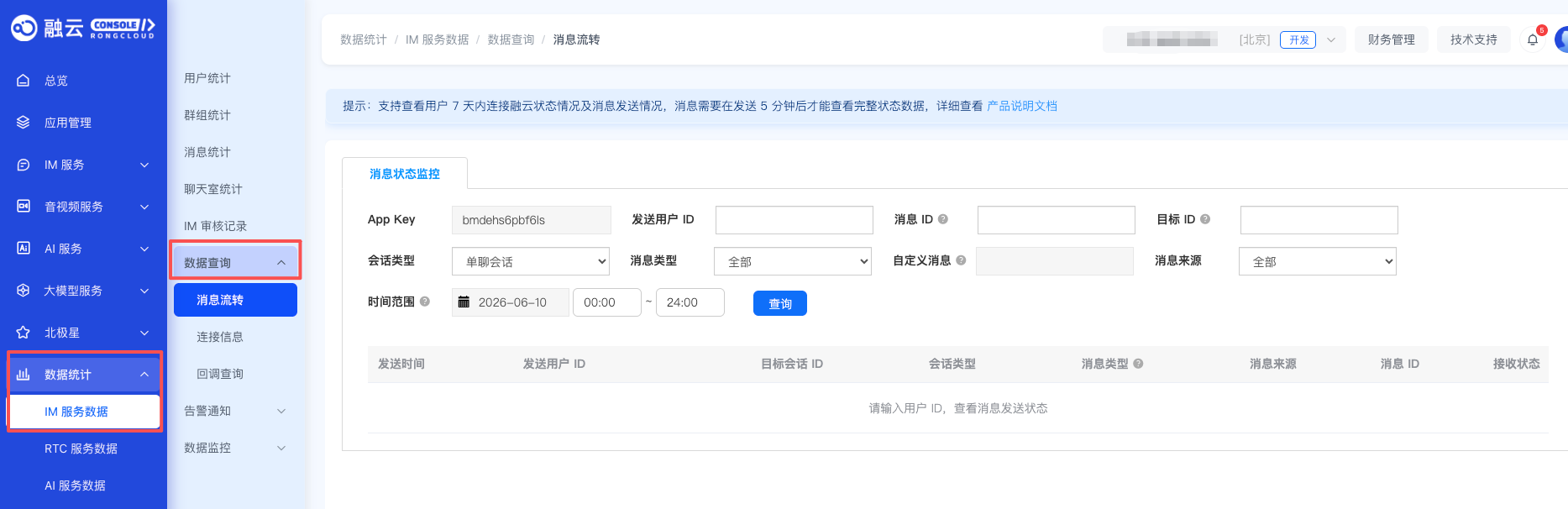Click the IM 服务数据 breadcrumb

pyautogui.click(x=438, y=39)
